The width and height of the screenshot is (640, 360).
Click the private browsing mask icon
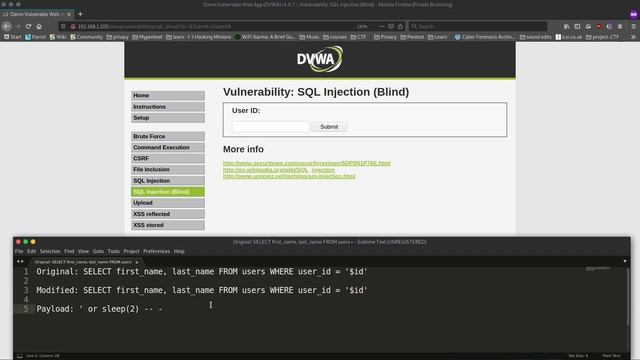633,14
